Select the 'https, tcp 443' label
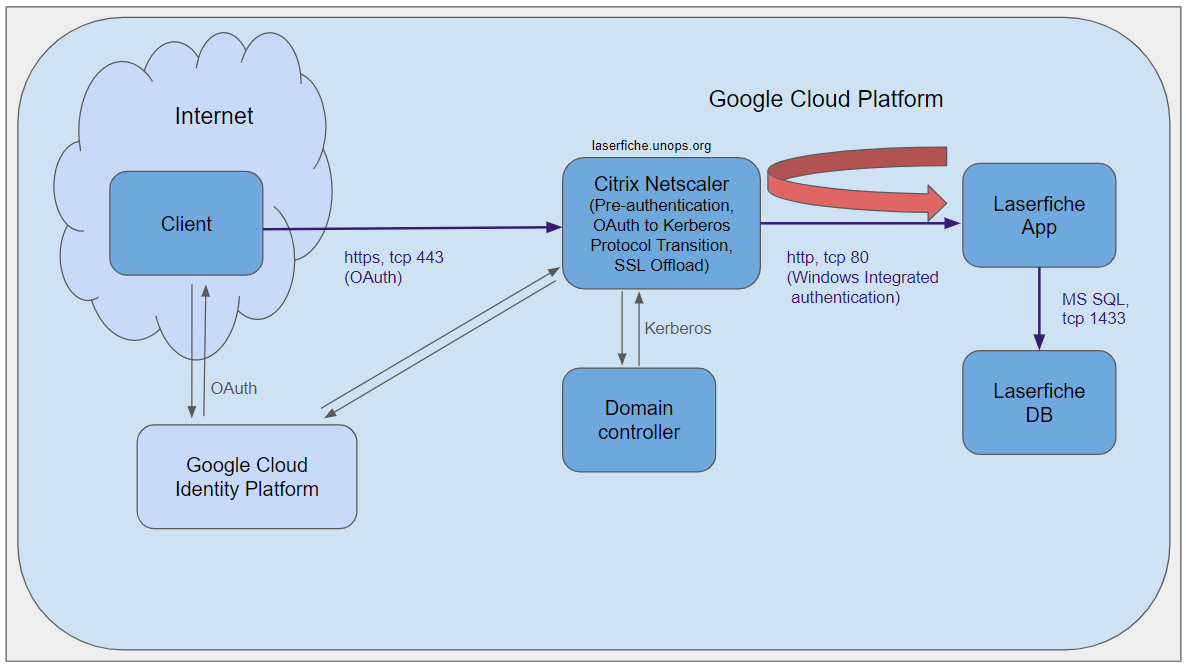Viewport: 1186px width, 665px height. pos(394,257)
